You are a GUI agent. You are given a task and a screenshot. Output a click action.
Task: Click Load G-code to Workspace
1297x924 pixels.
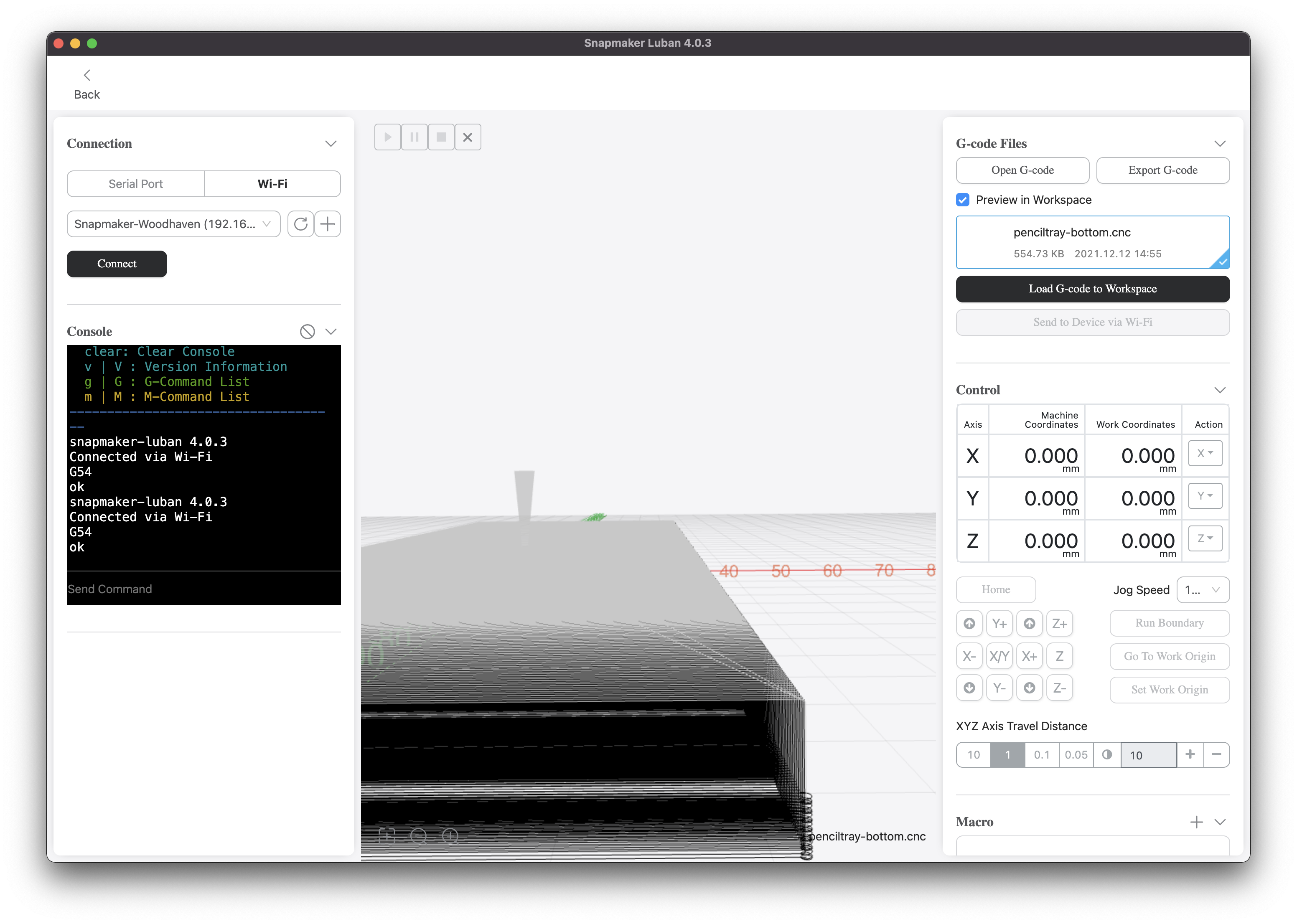(1092, 289)
